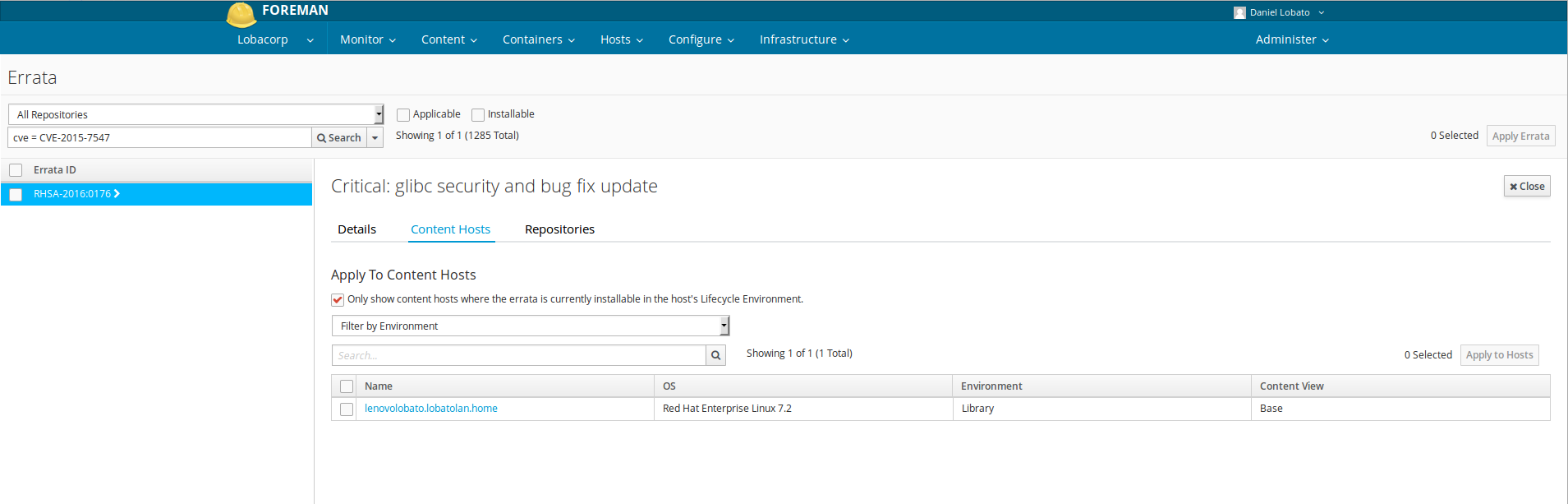The image size is (1568, 504).
Task: Close the errata details panel
Action: 1526,187
